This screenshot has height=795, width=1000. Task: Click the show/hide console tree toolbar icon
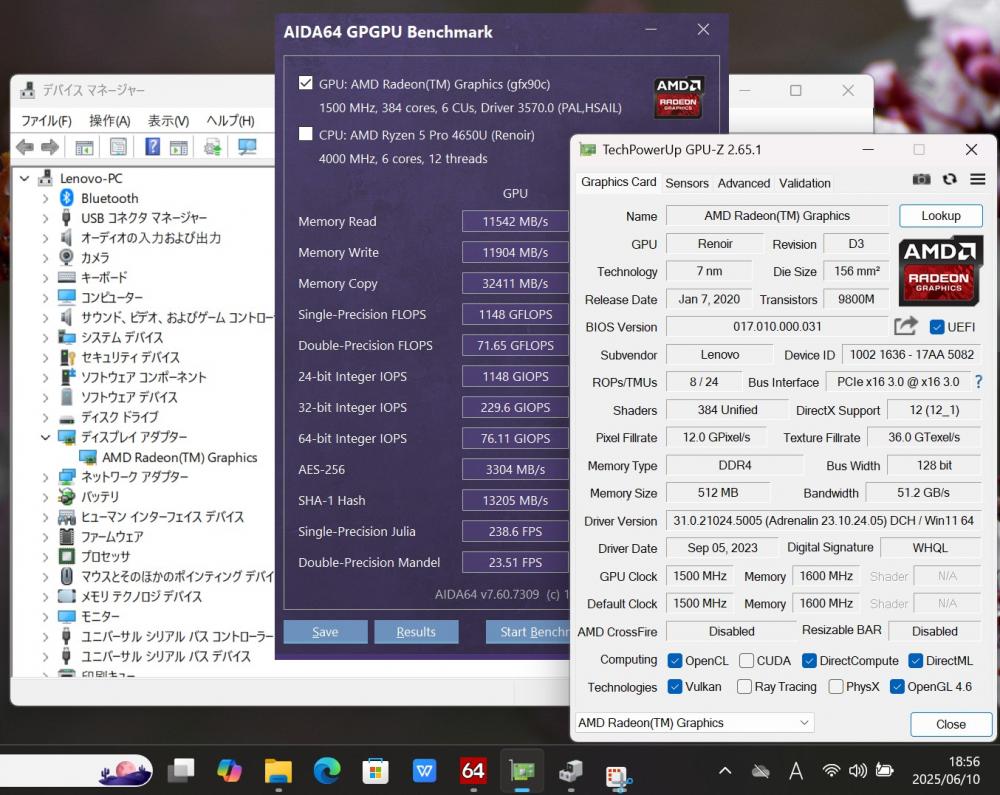84,148
